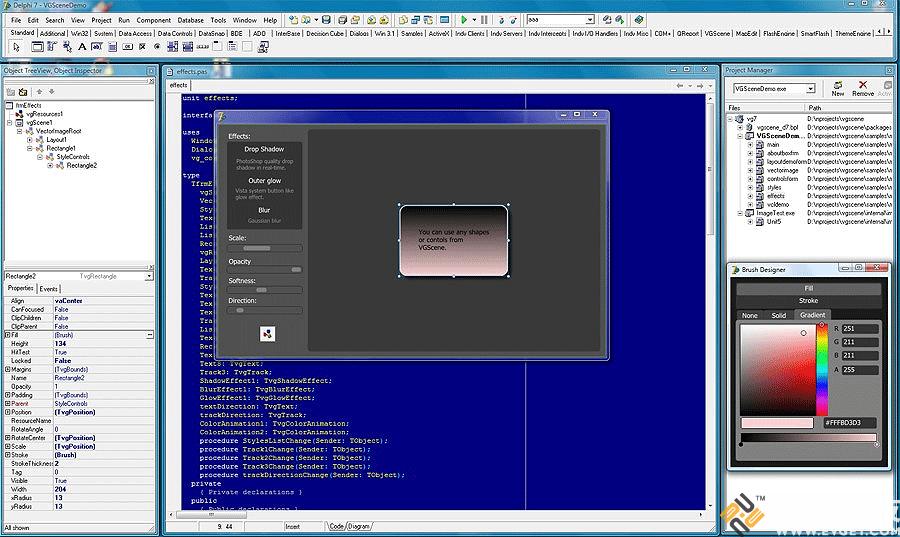Open the File menu
Image resolution: width=900 pixels, height=537 pixels.
point(16,20)
